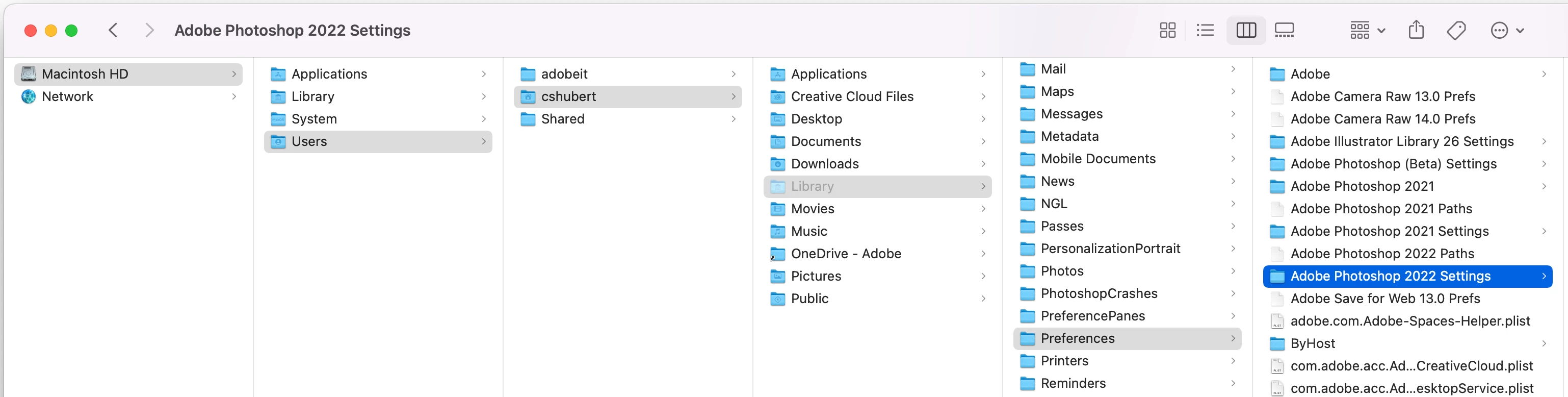Expand the Adobe Photoshop 2021 Settings chevron
The image size is (1568, 397).
click(1544, 231)
